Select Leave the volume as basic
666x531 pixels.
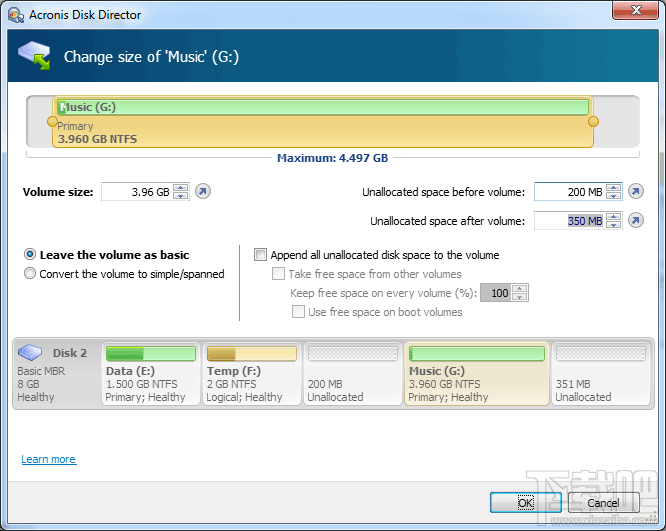pos(30,254)
